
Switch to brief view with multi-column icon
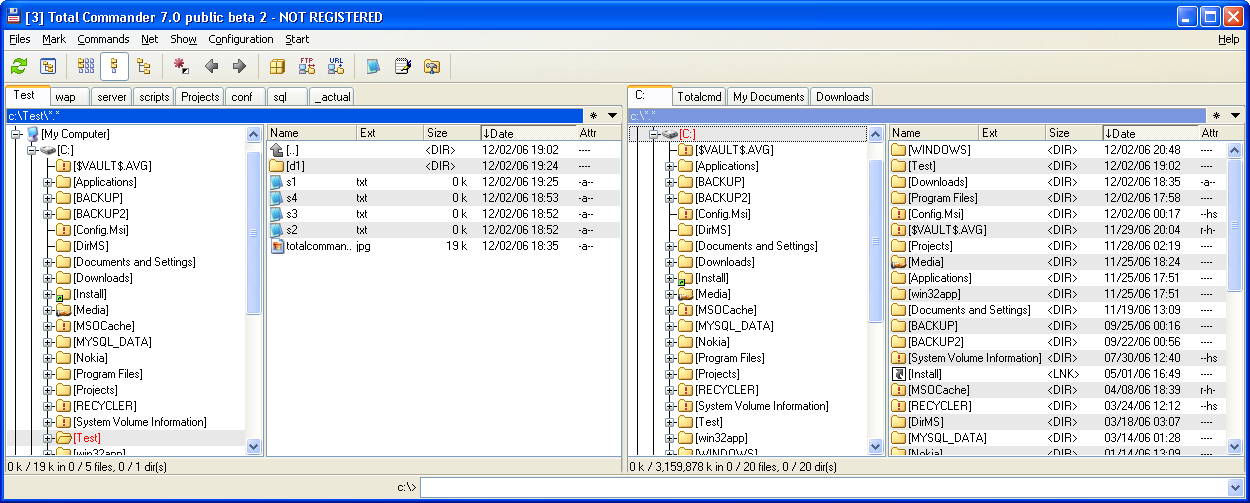tap(86, 67)
